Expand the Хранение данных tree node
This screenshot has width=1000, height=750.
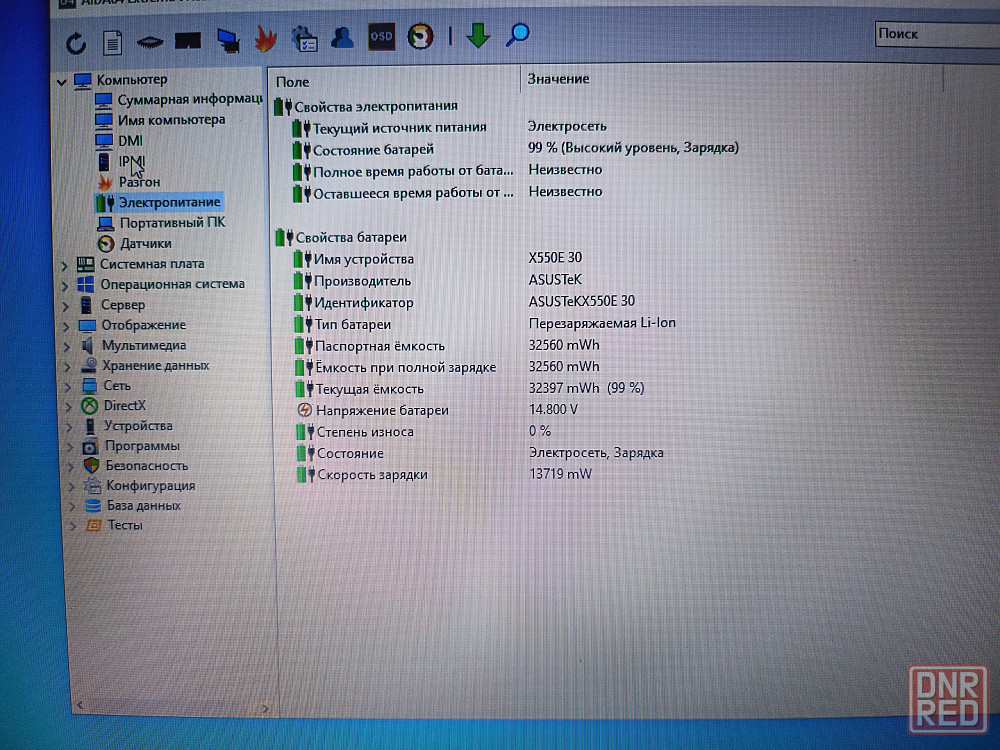[68, 367]
